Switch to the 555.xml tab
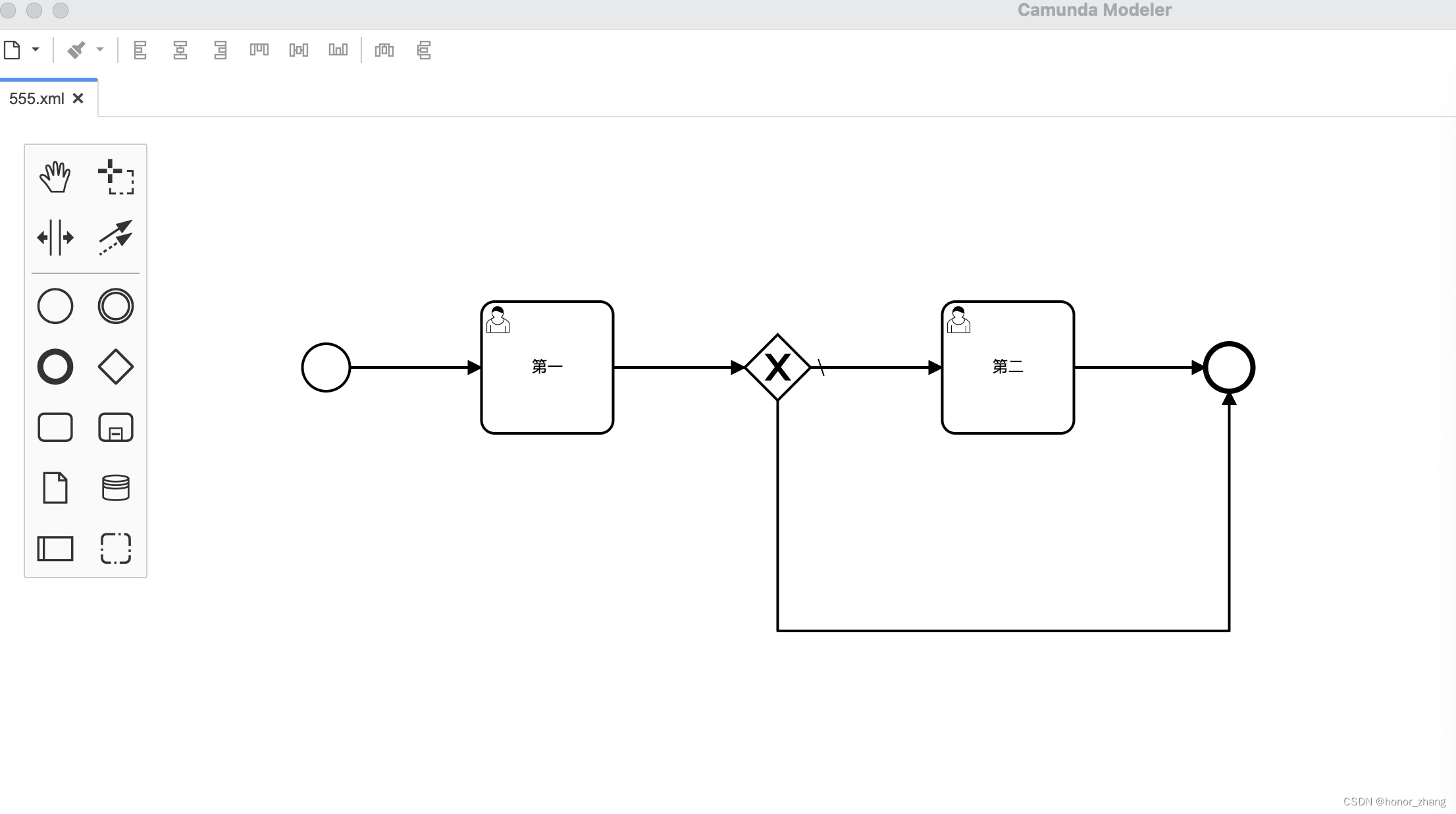This screenshot has height=814, width=1456. pyautogui.click(x=36, y=97)
